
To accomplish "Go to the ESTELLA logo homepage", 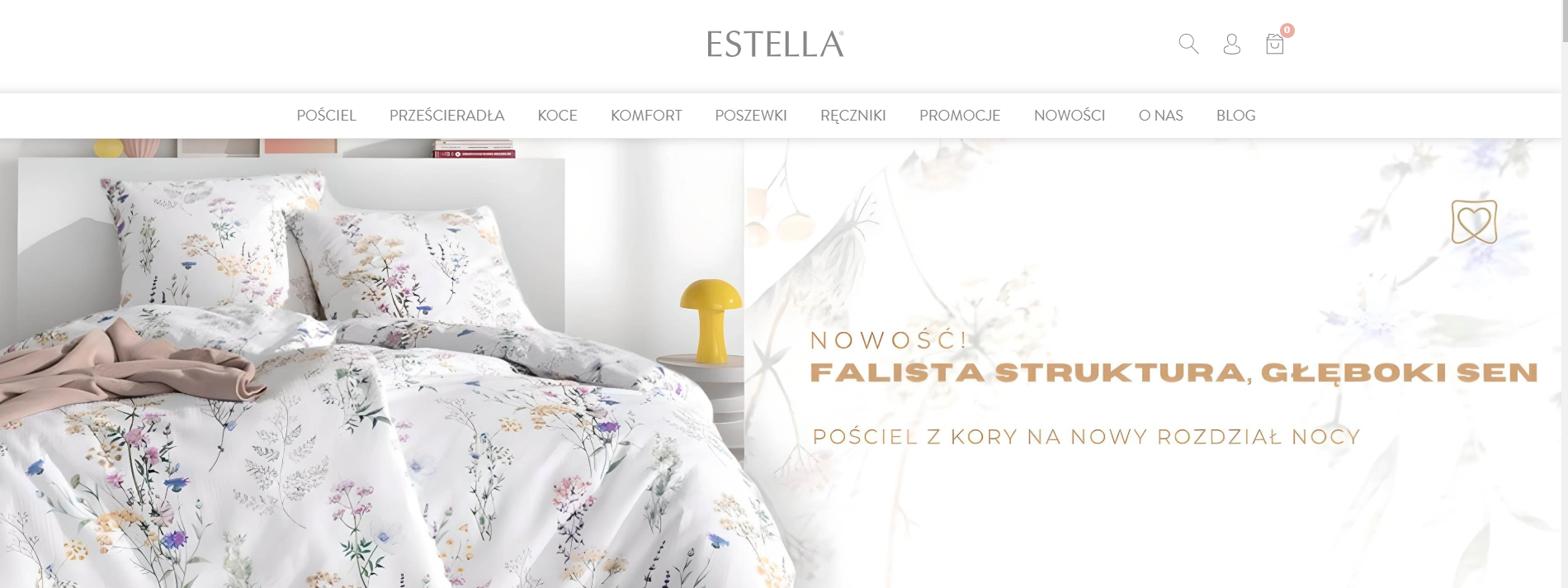I will (776, 44).
